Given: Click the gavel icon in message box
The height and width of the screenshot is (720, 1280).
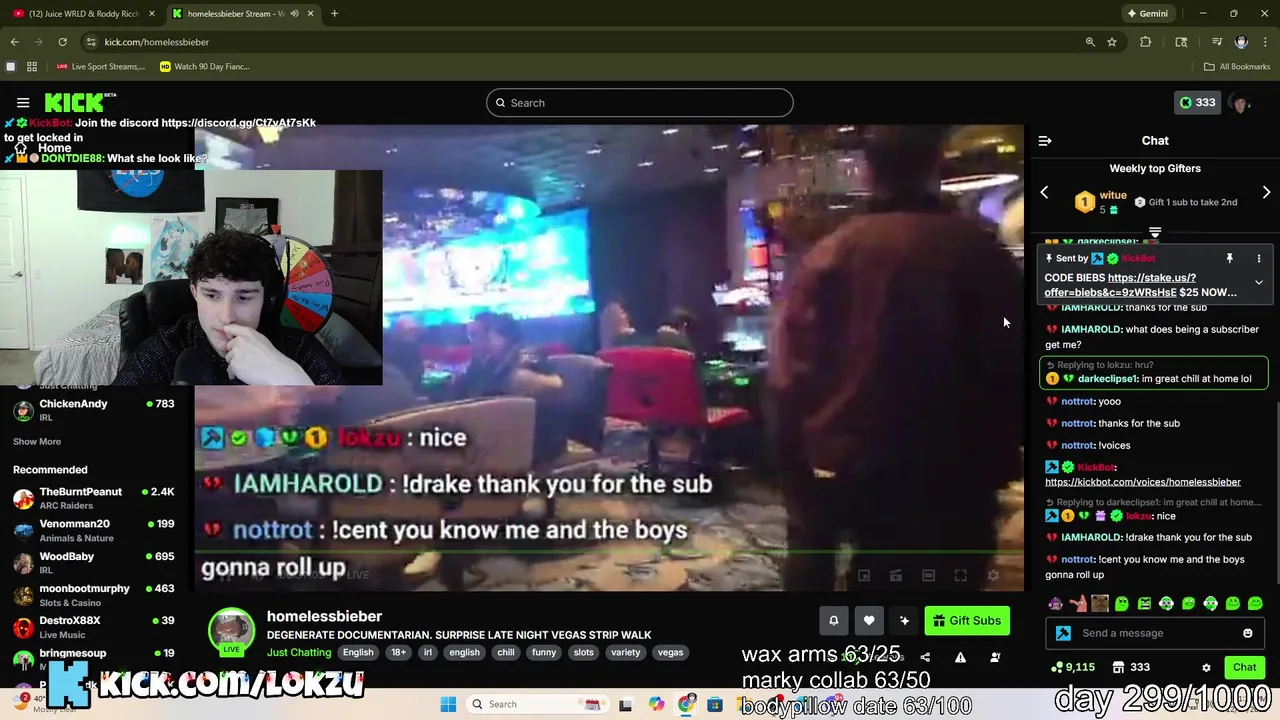Looking at the screenshot, I should click(x=1063, y=633).
